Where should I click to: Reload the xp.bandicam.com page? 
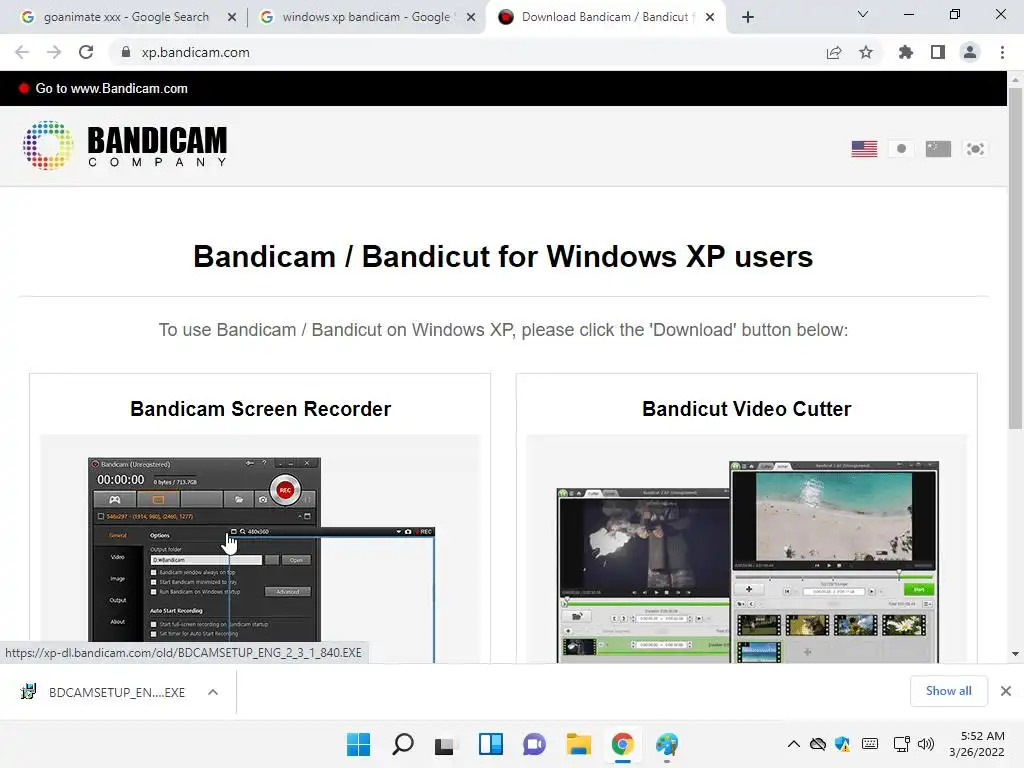(x=86, y=52)
